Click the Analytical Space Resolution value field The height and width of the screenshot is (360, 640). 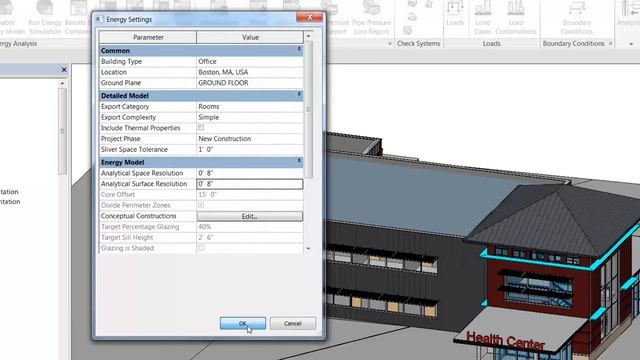250,173
